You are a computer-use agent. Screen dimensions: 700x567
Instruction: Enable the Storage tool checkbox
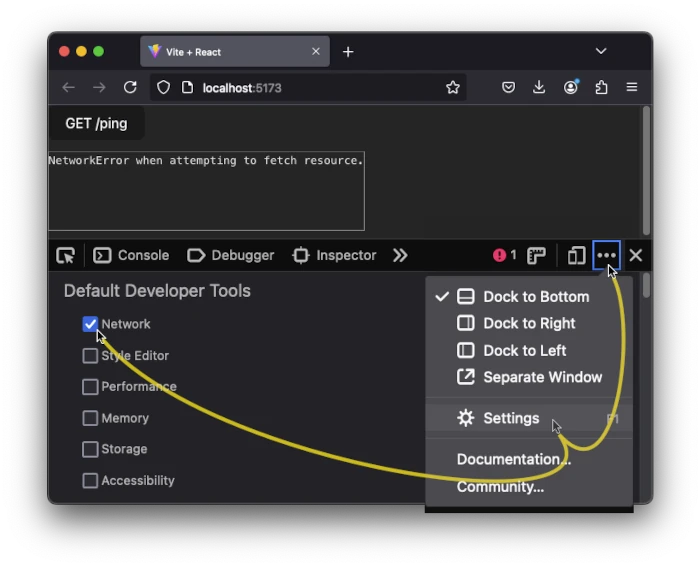[x=90, y=449]
